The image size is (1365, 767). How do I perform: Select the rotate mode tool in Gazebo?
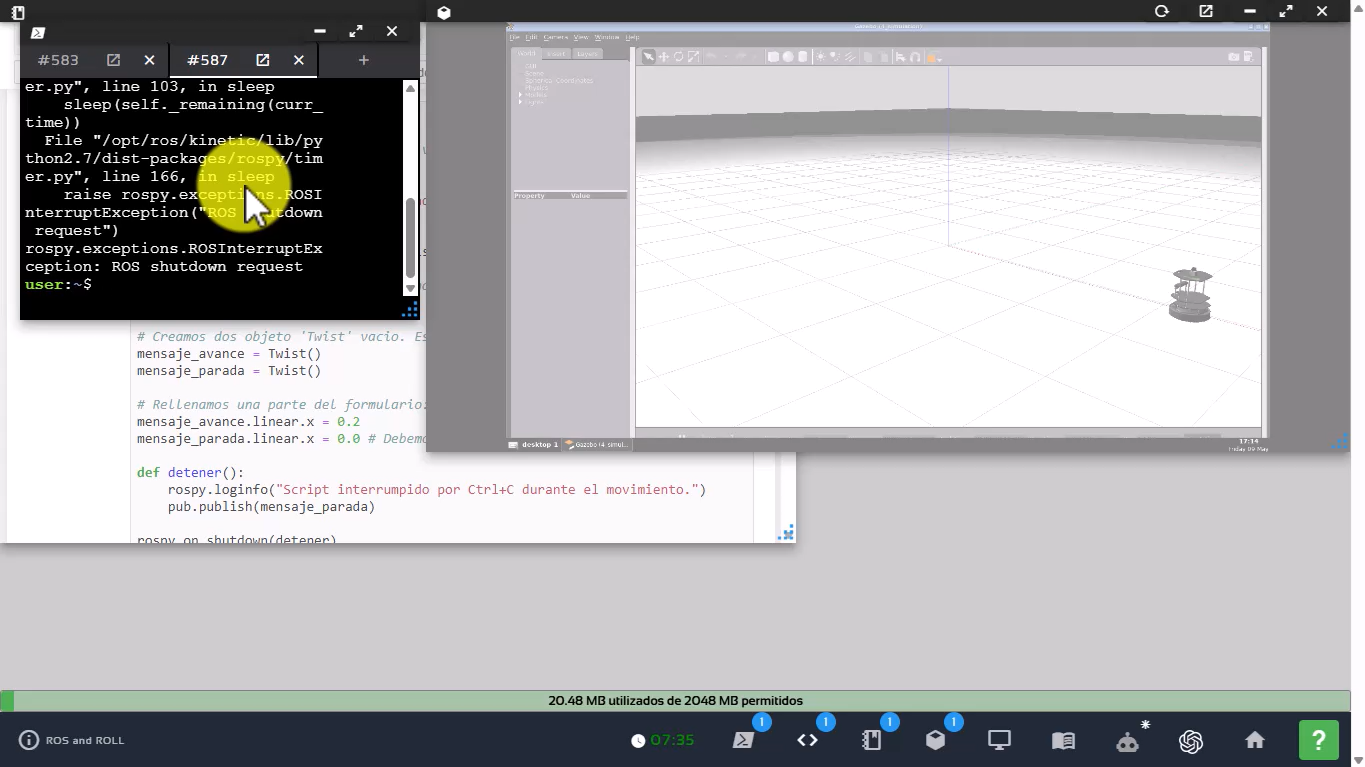coord(678,57)
